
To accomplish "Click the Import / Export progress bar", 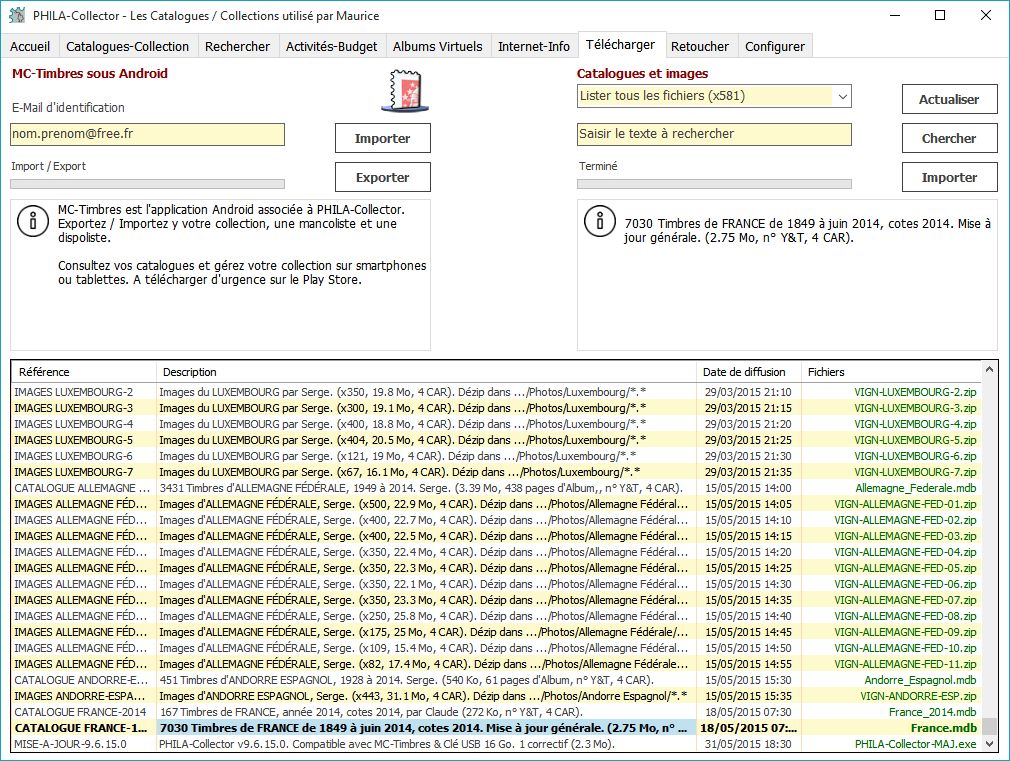I will 148,184.
